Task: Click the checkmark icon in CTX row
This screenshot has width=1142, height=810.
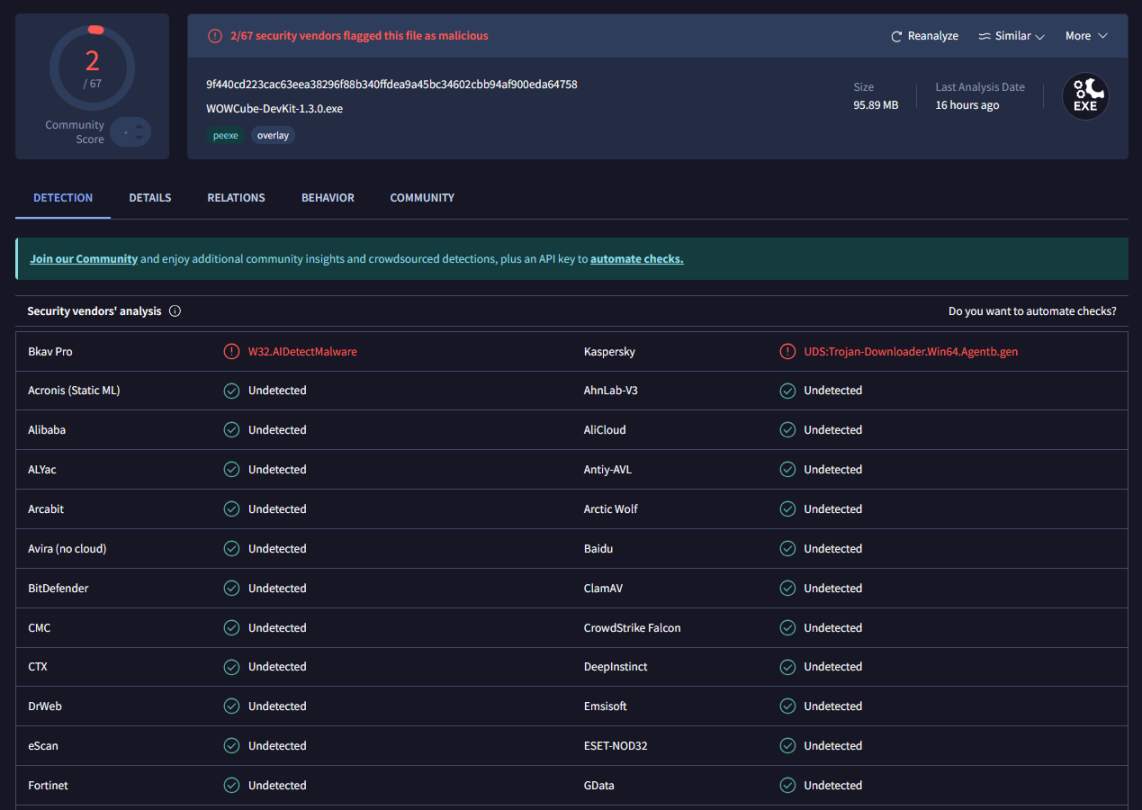Action: tap(232, 667)
